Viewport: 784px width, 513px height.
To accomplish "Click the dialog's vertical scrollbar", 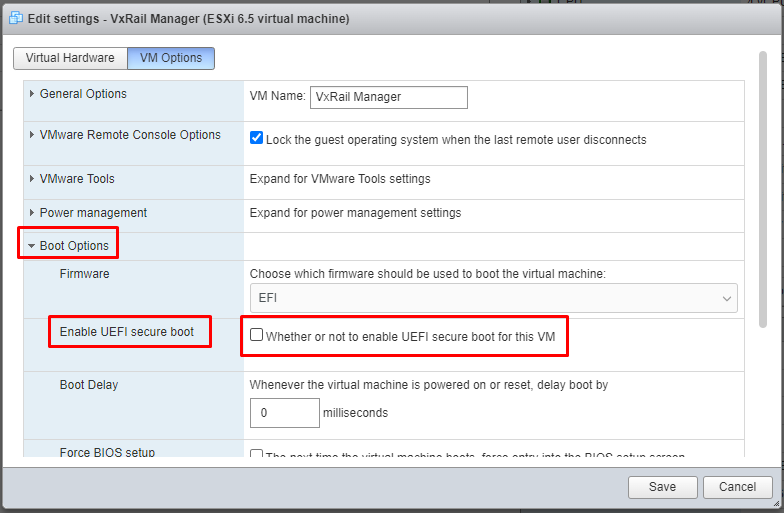I will (763, 190).
